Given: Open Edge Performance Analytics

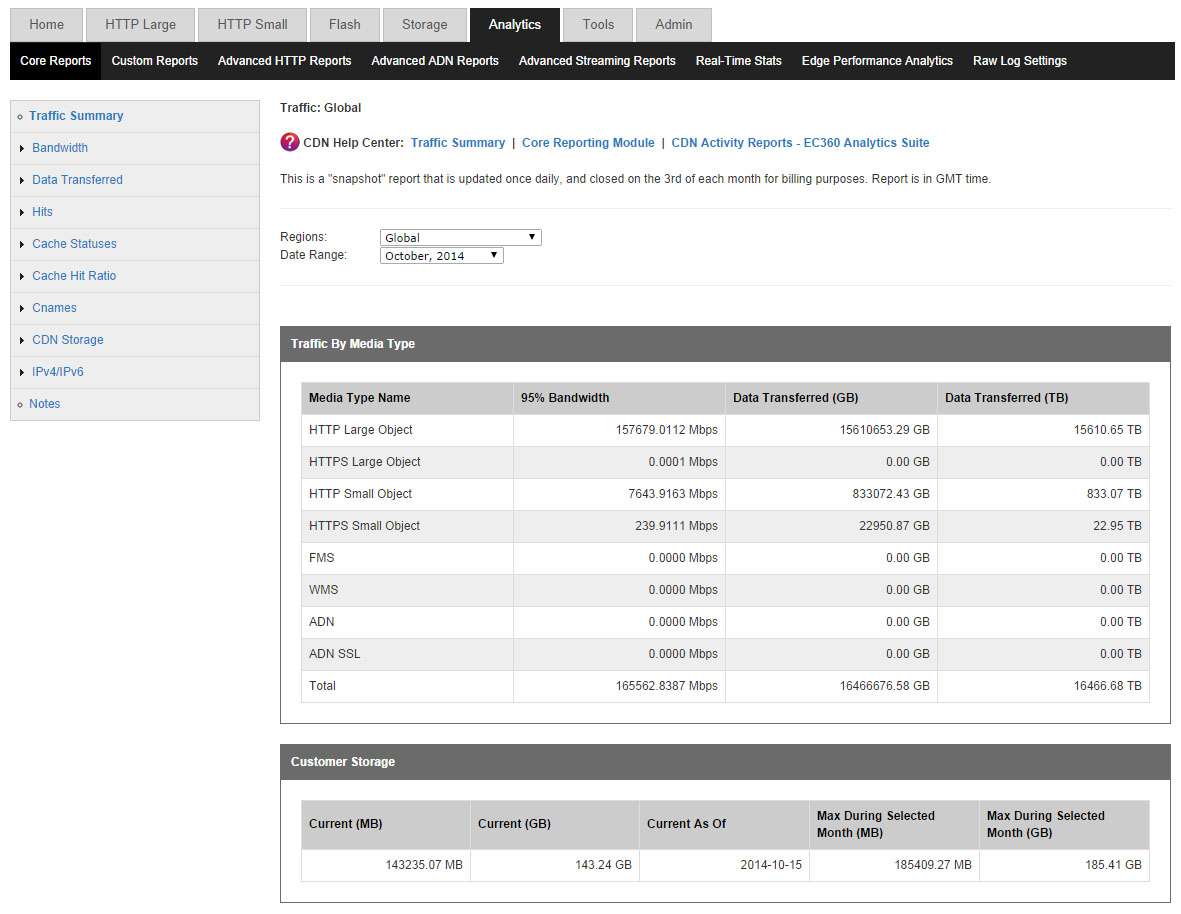Looking at the screenshot, I should click(877, 61).
